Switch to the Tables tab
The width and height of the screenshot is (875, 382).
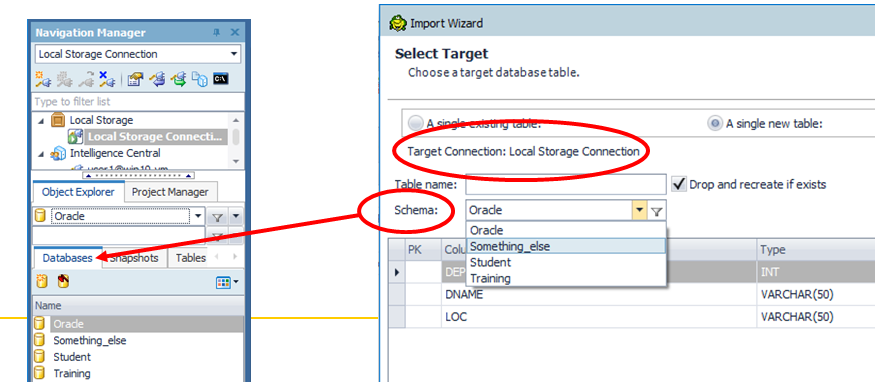[x=190, y=258]
